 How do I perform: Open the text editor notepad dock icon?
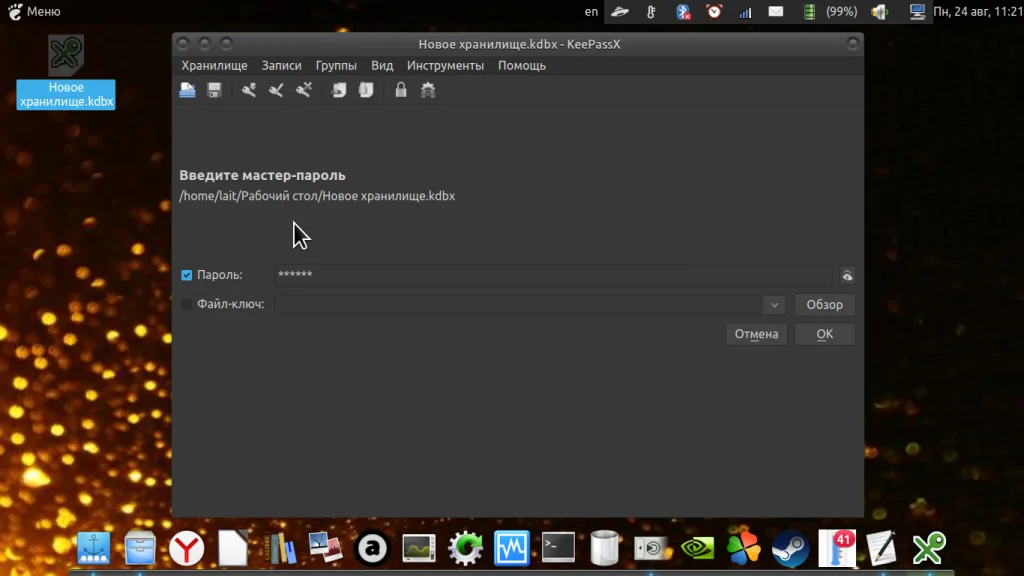[x=882, y=548]
